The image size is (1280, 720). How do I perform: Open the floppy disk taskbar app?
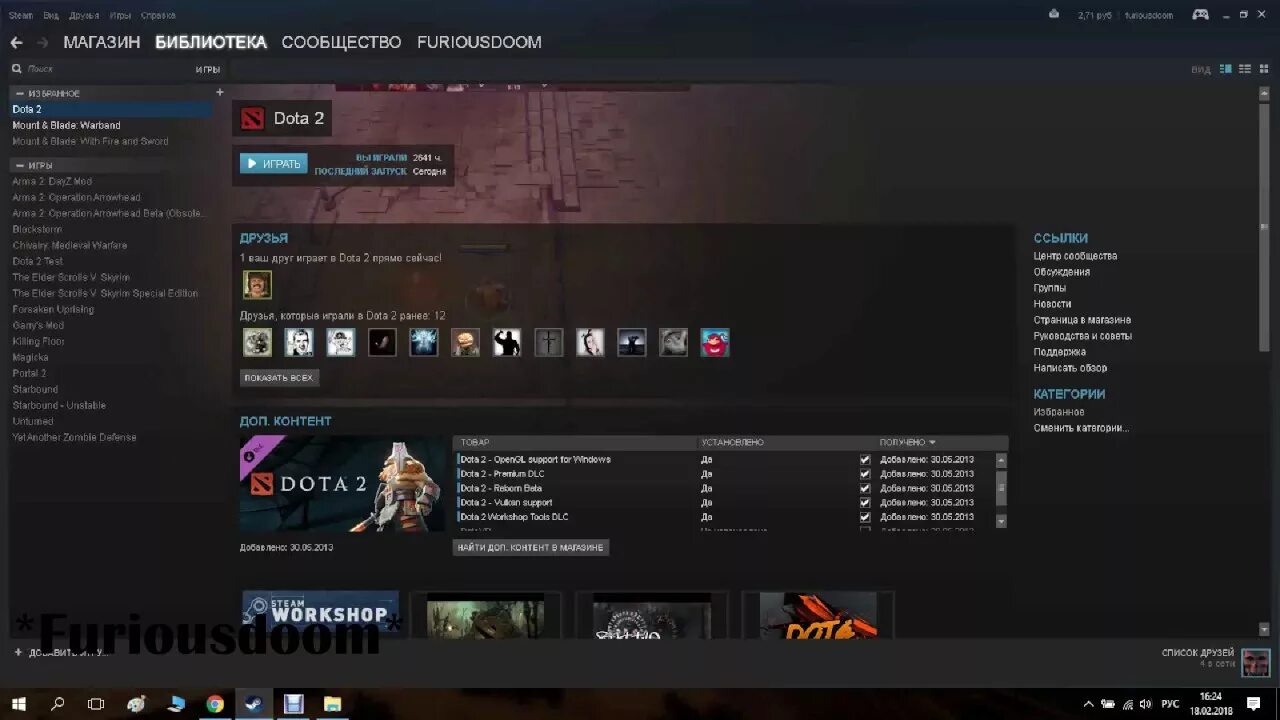[x=293, y=704]
